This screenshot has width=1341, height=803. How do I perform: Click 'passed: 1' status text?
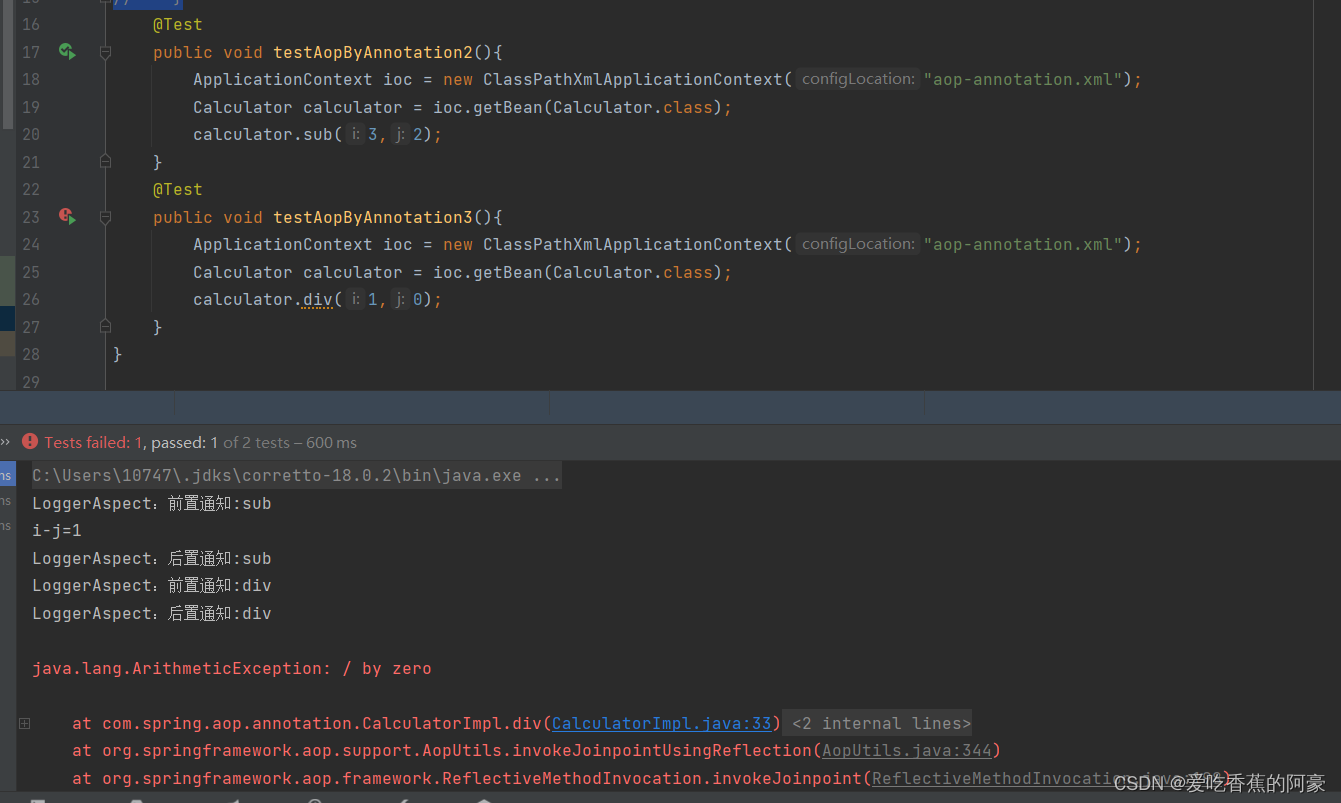click(x=185, y=442)
